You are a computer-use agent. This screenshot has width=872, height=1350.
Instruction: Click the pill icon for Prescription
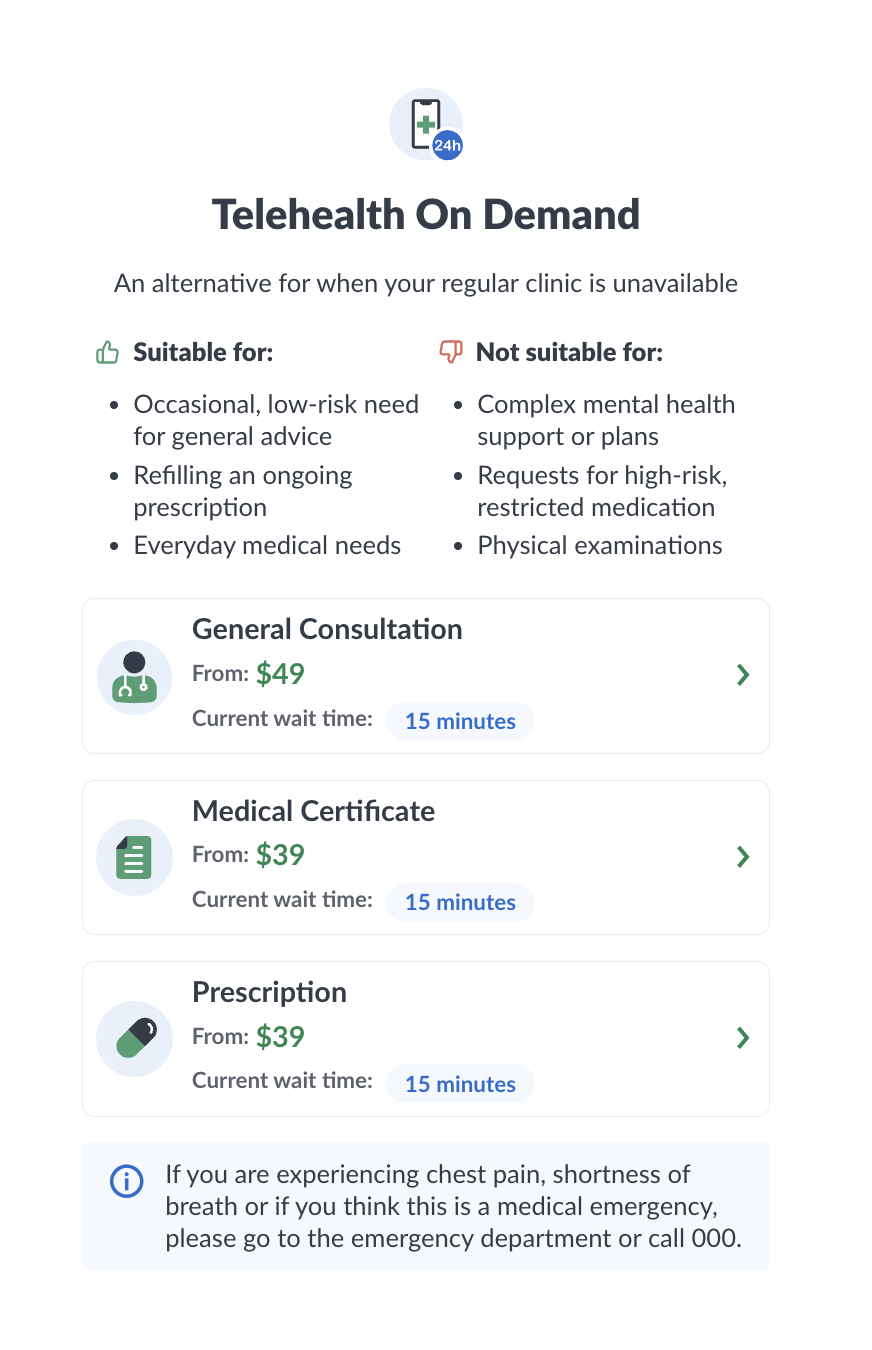(x=134, y=1038)
